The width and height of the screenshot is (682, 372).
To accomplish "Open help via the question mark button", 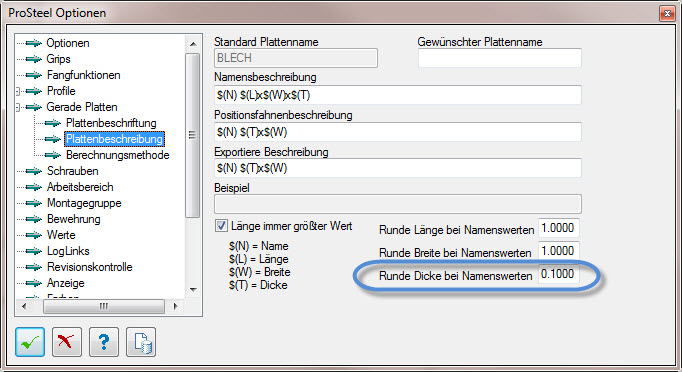I will click(104, 342).
